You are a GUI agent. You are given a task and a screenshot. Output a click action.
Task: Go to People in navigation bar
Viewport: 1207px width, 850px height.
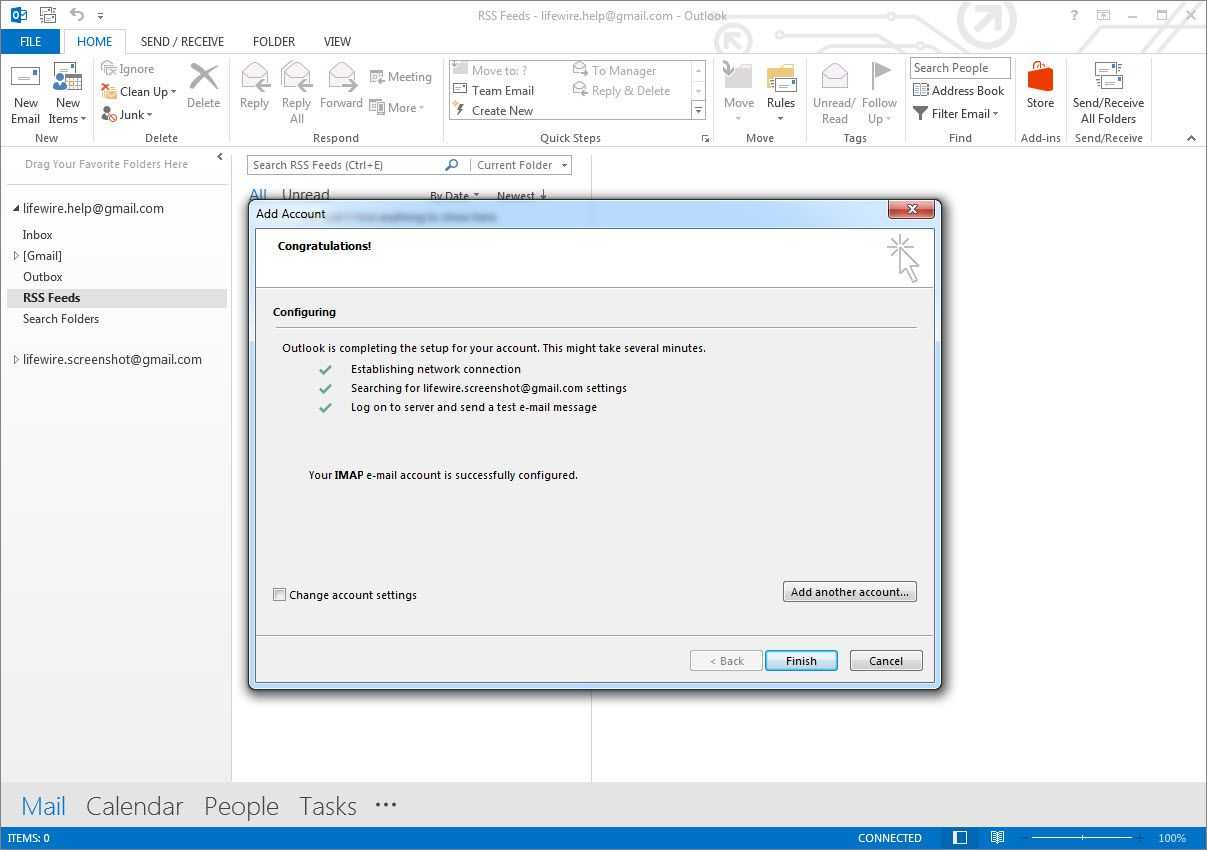pos(242,806)
